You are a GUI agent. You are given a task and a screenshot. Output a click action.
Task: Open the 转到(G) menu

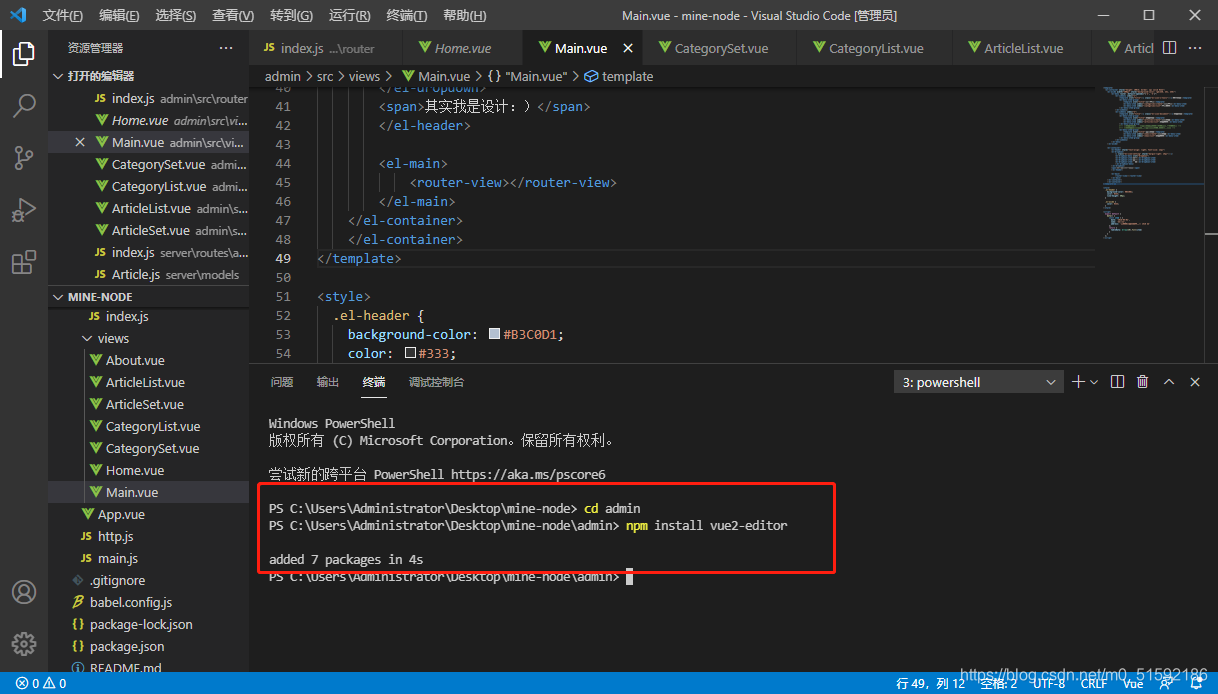point(291,16)
